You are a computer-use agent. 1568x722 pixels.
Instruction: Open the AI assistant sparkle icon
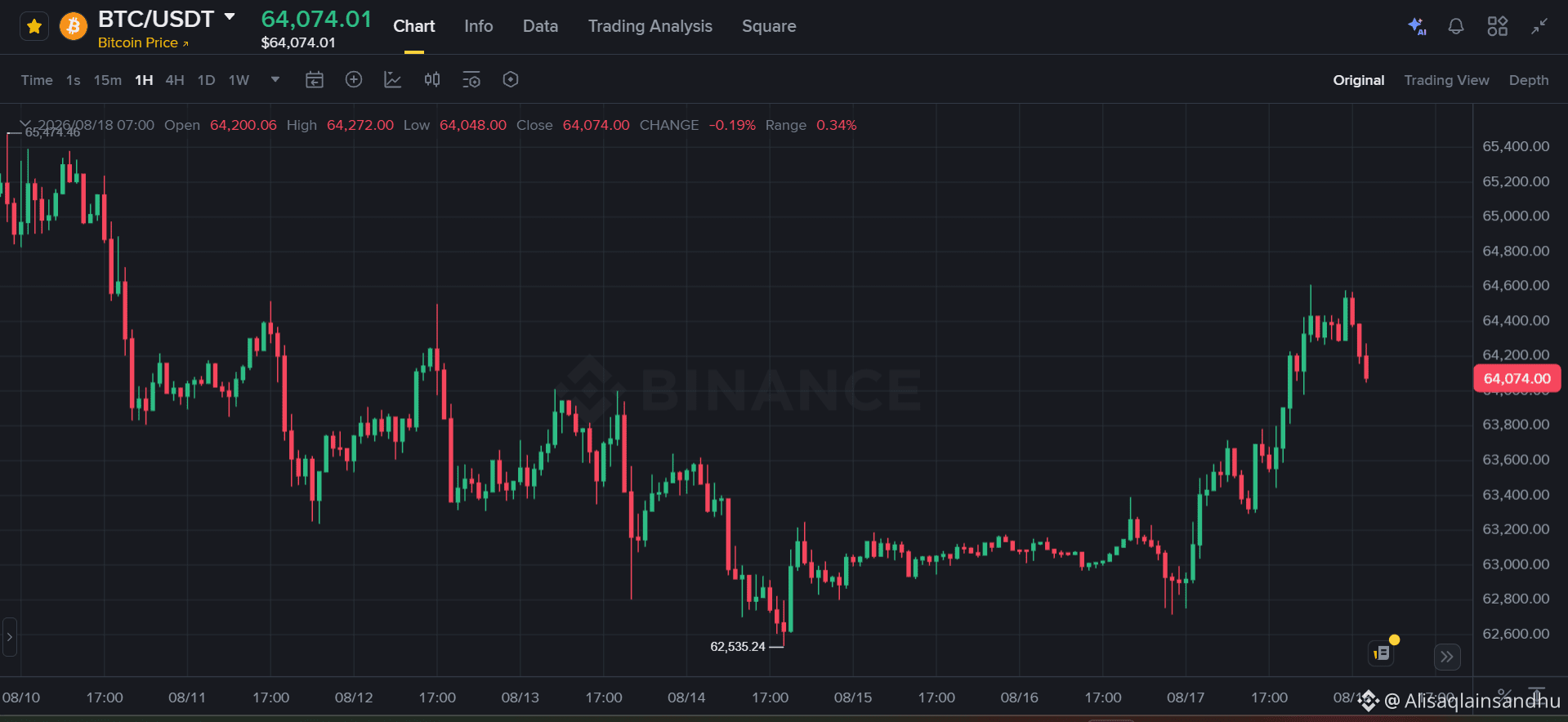pos(1417,26)
